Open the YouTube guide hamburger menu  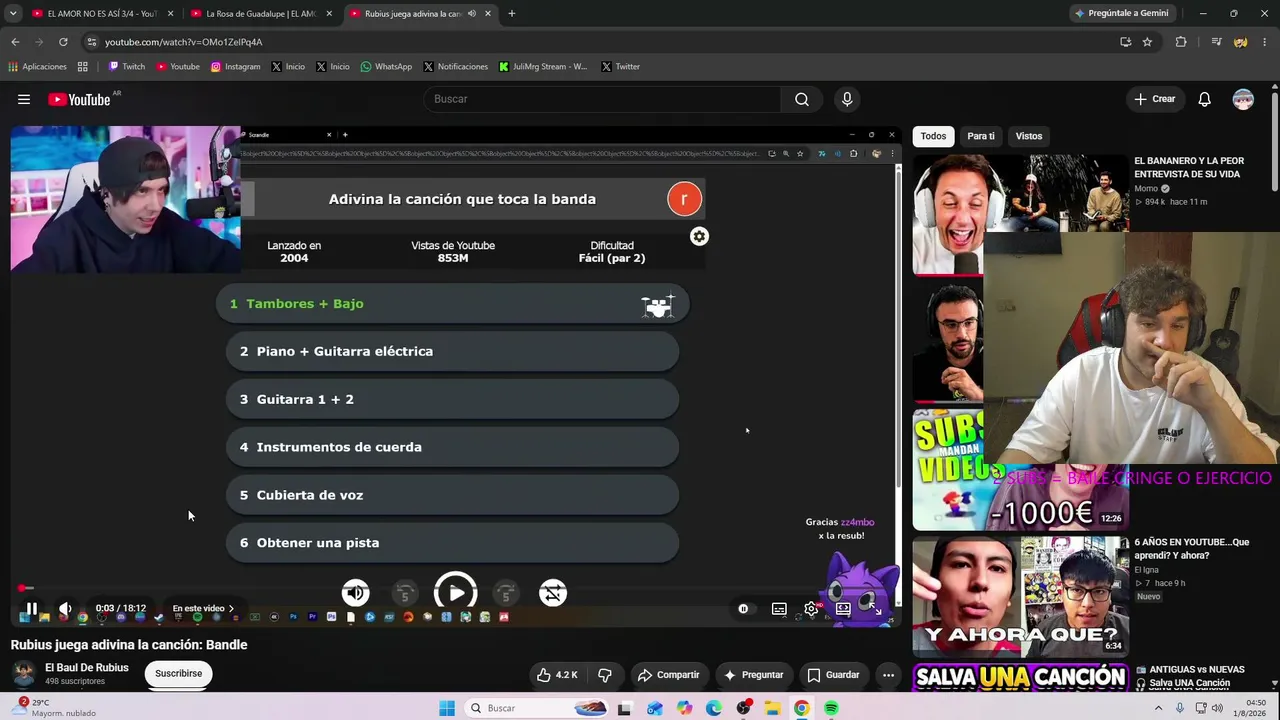tap(24, 99)
